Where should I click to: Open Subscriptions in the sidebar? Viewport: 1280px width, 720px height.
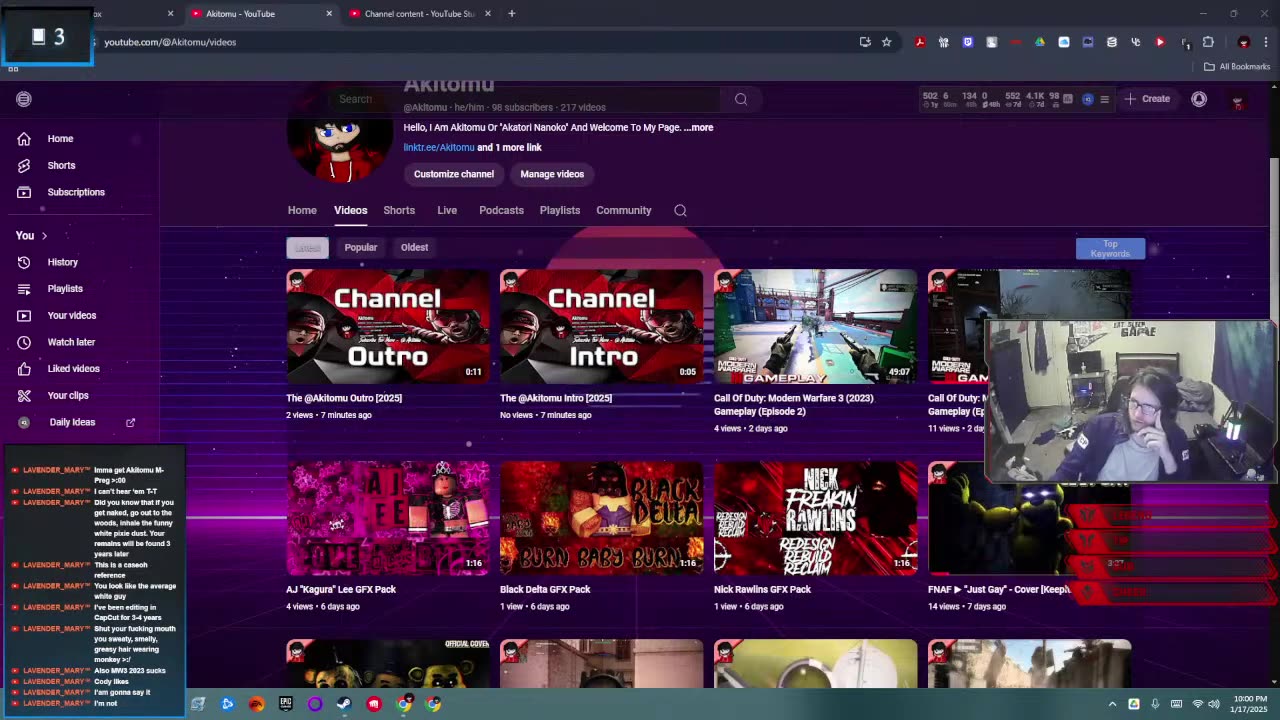[x=75, y=192]
